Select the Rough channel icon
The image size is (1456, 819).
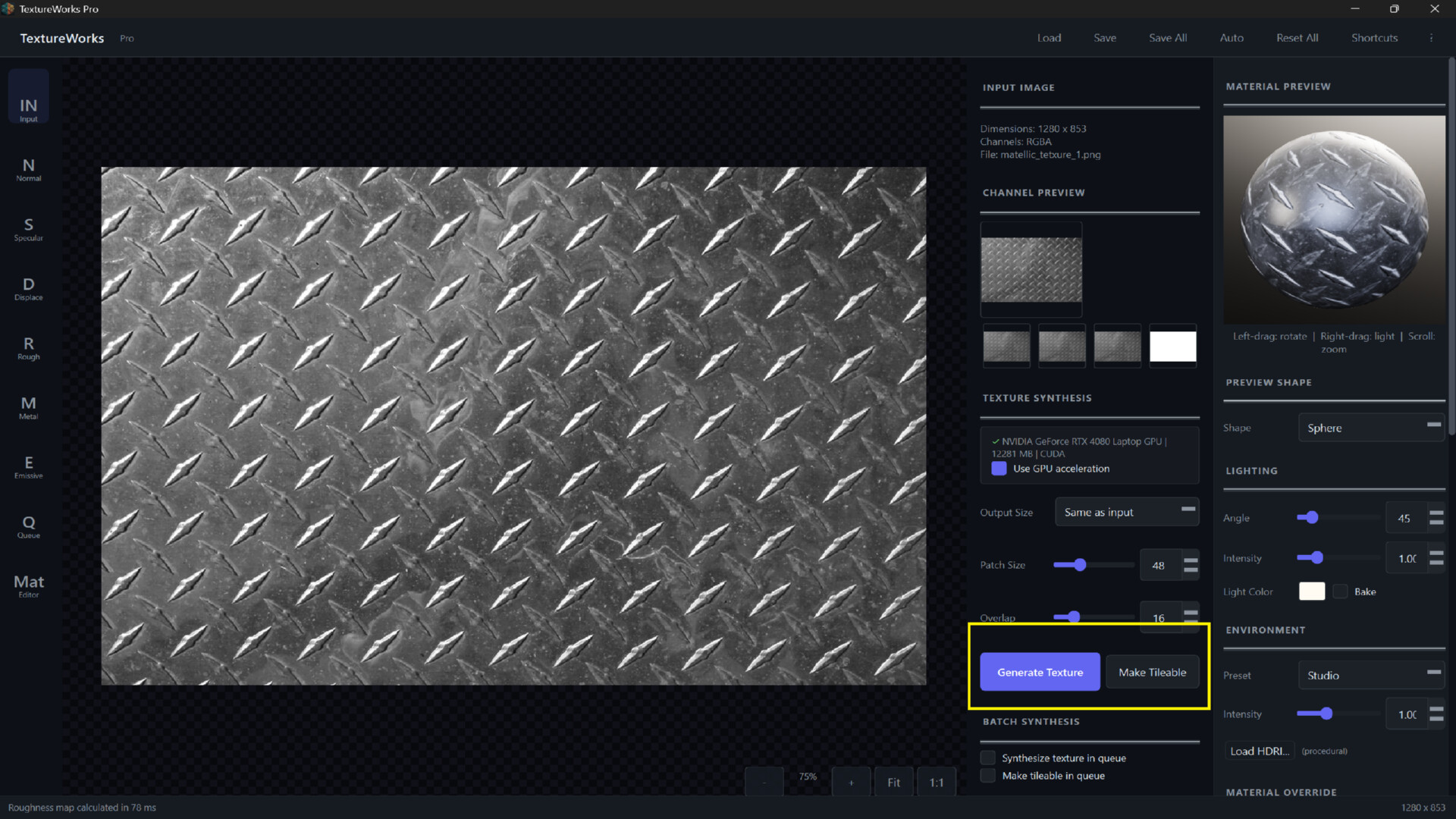pos(28,348)
